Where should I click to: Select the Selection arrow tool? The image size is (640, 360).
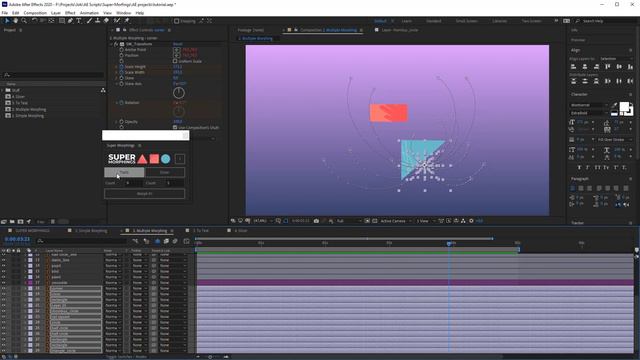coord(7,20)
